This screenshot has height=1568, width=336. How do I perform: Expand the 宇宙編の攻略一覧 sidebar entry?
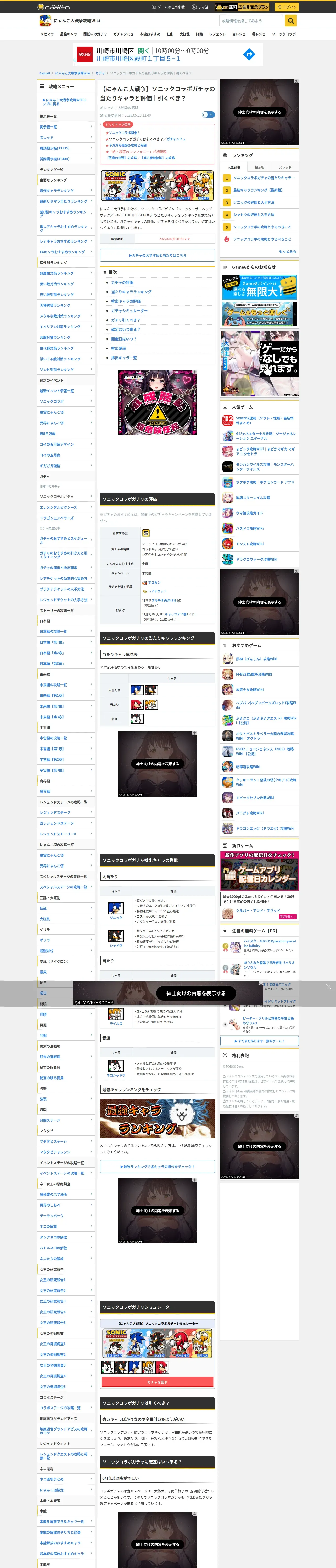coord(66,738)
